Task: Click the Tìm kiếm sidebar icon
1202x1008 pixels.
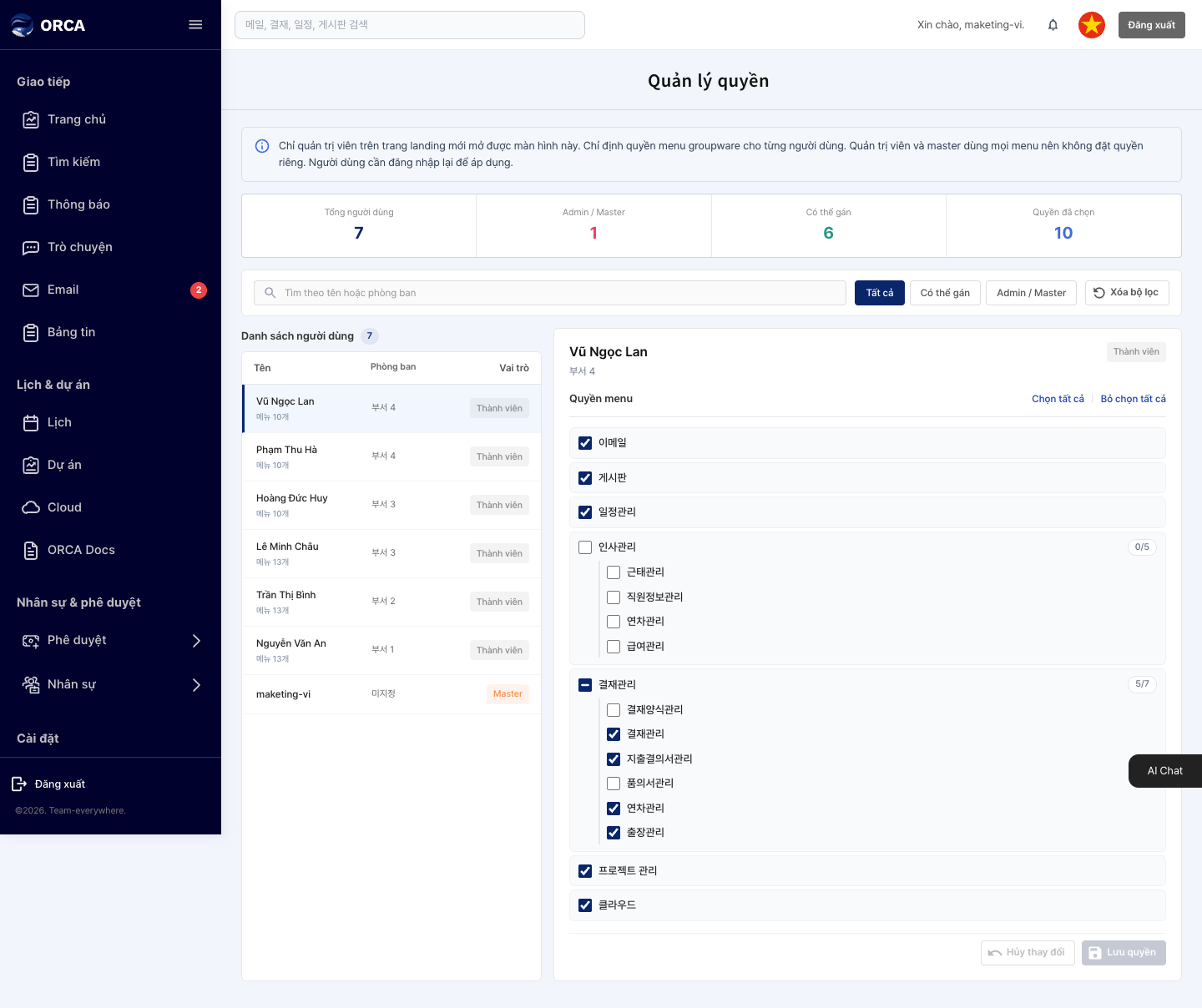Action: click(x=31, y=162)
